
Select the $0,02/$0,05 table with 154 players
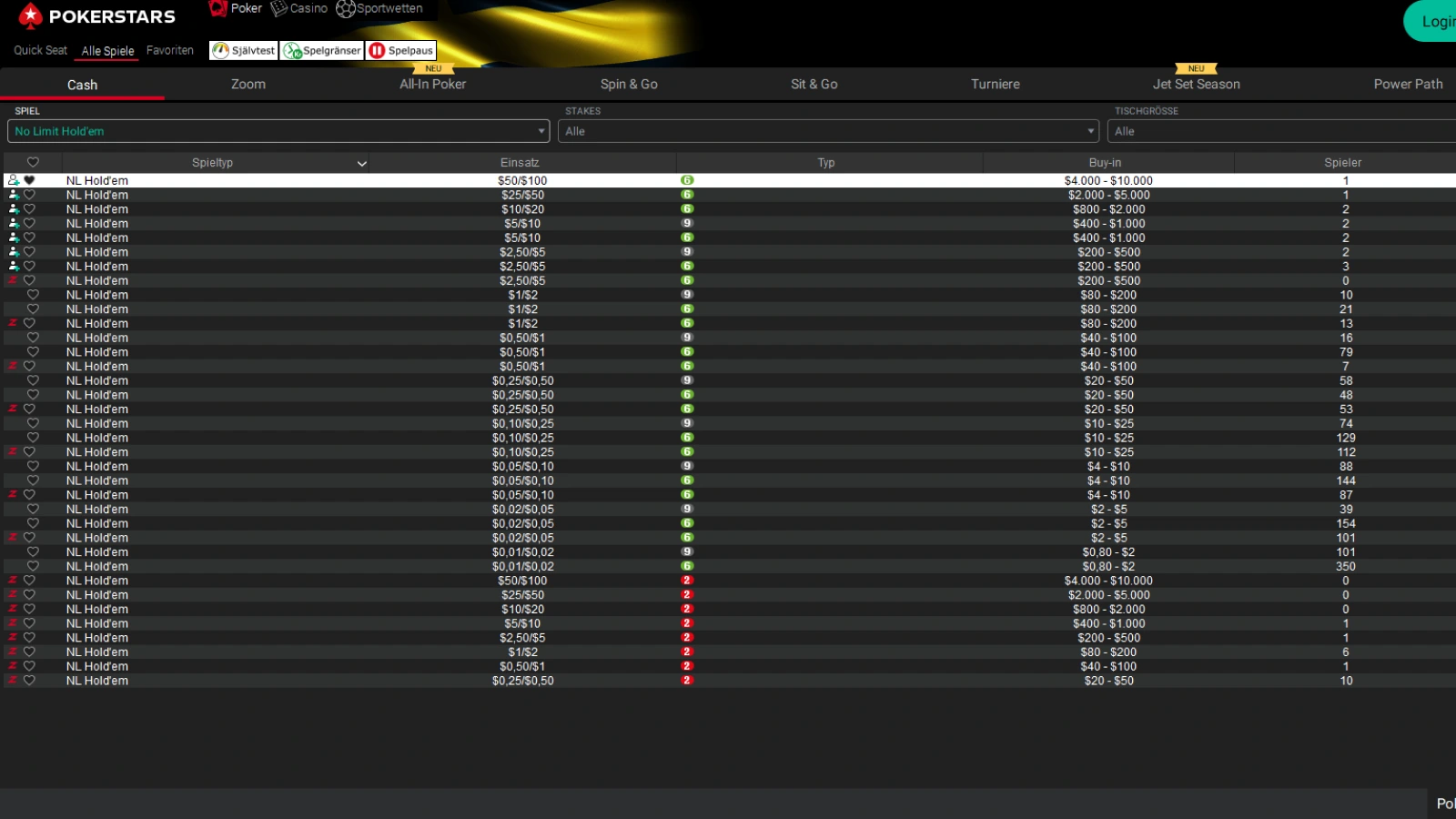[x=730, y=523]
